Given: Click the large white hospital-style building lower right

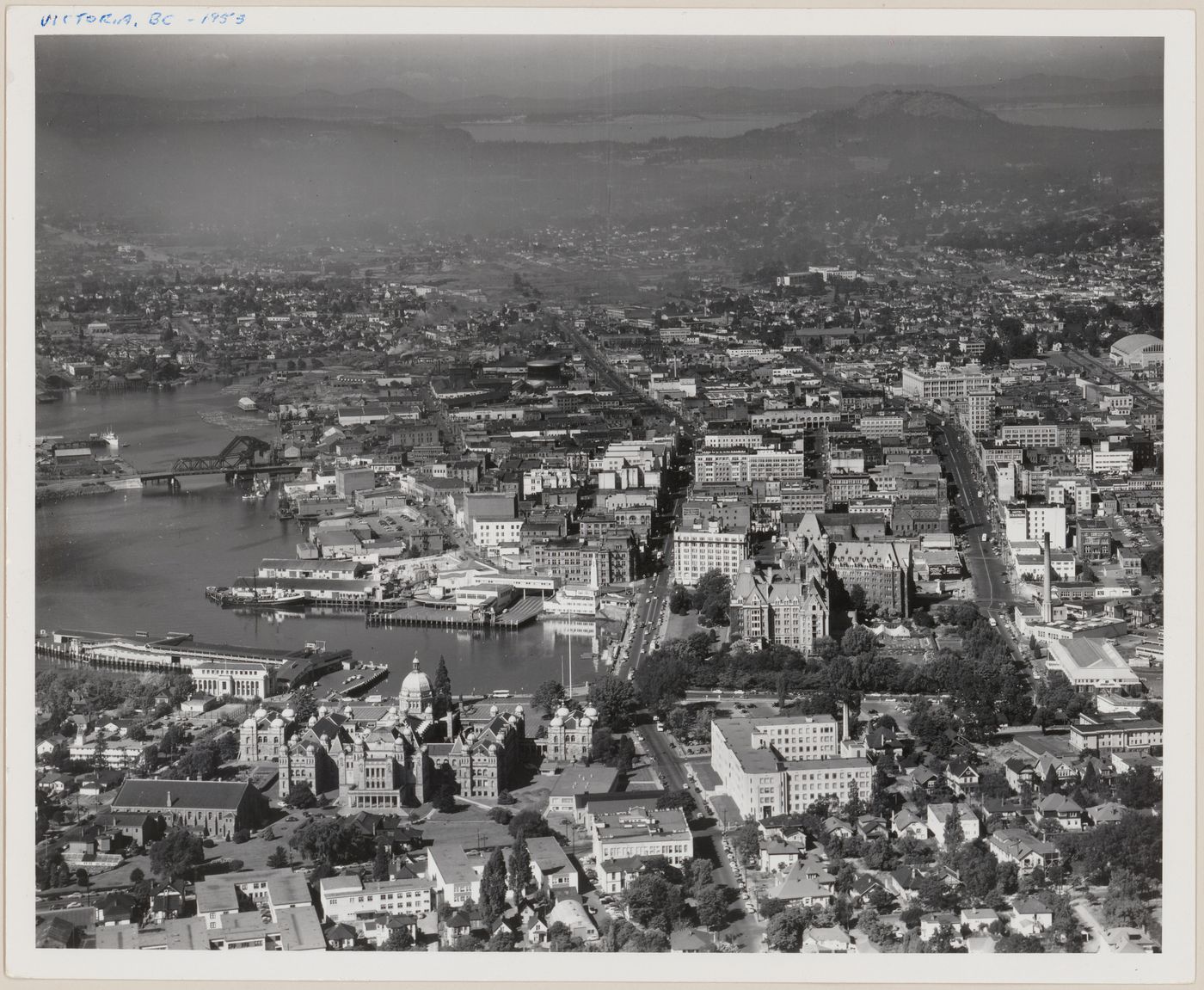Looking at the screenshot, I should coord(783,766).
